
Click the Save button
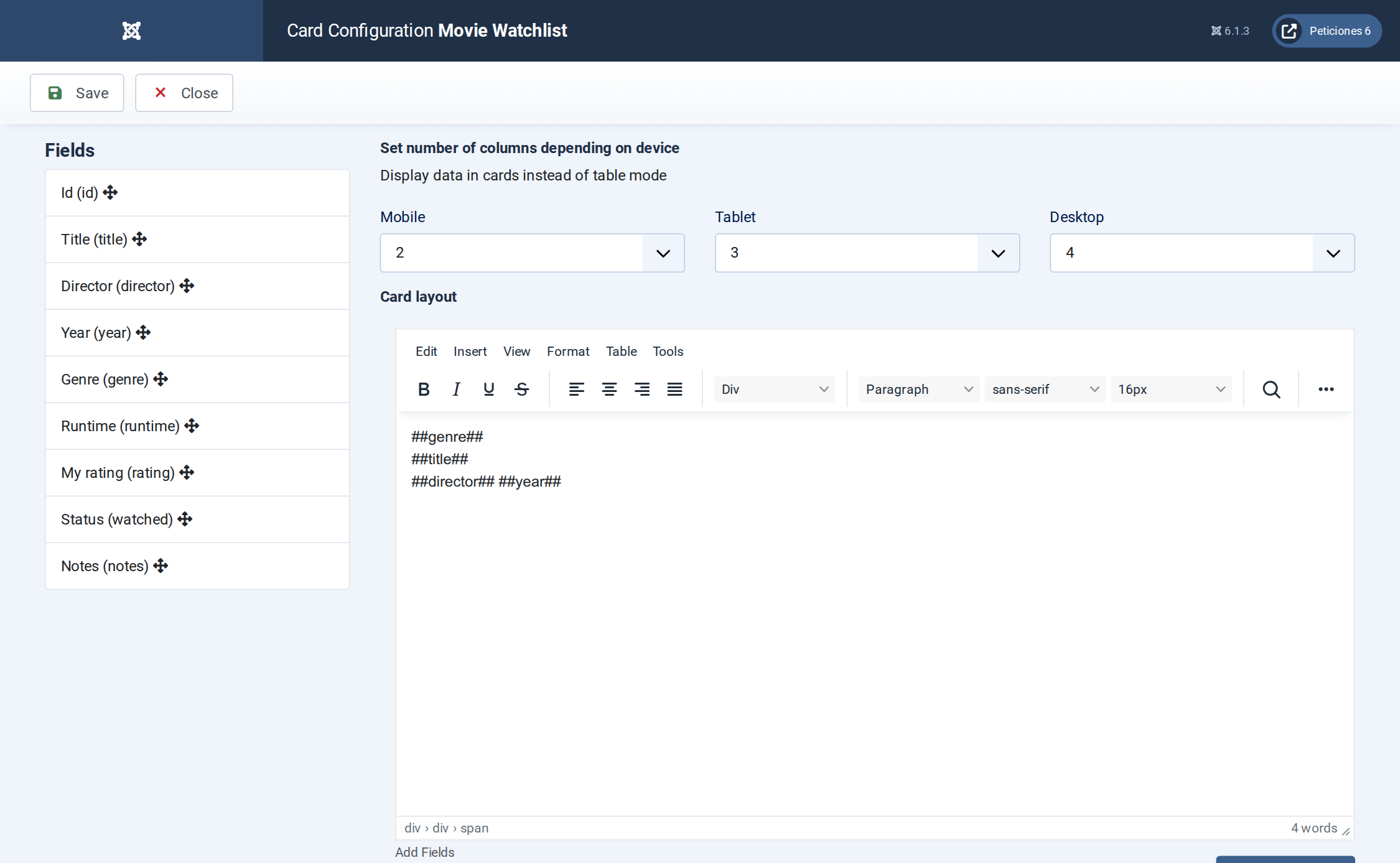tap(77, 93)
